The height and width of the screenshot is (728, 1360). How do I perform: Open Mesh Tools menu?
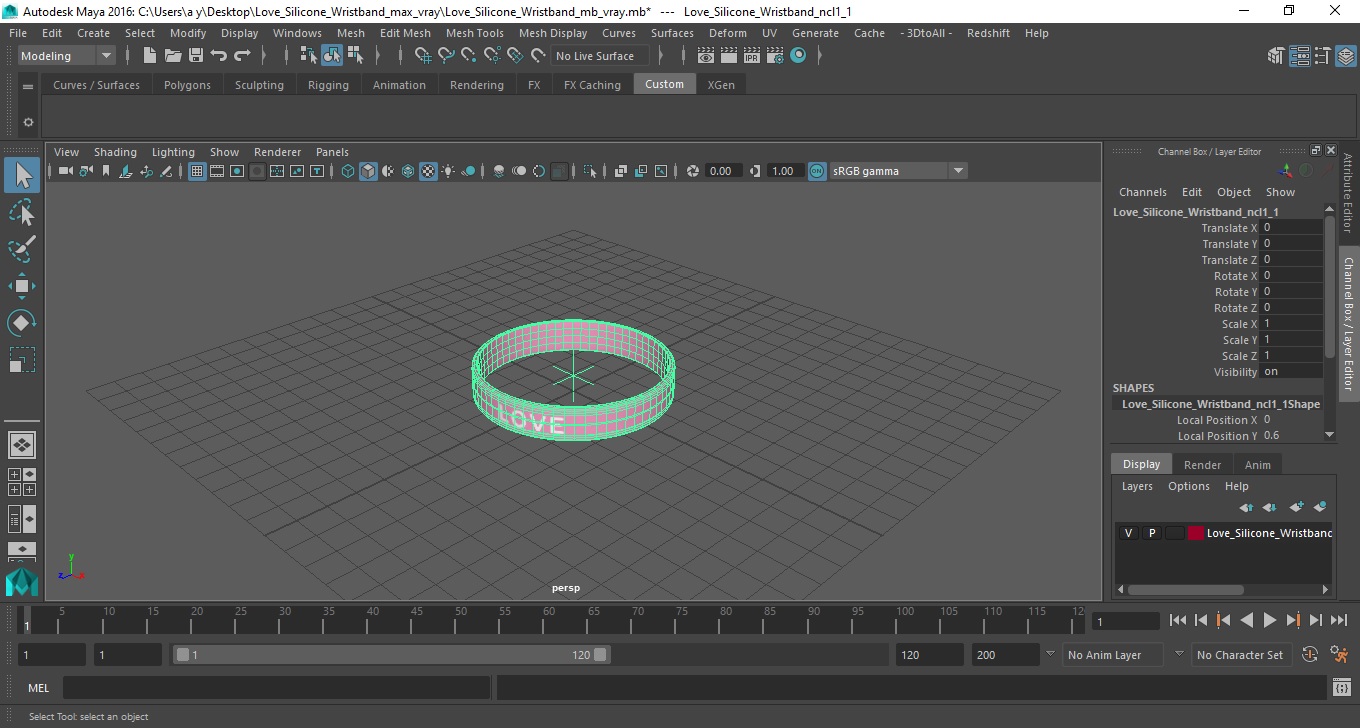point(474,33)
